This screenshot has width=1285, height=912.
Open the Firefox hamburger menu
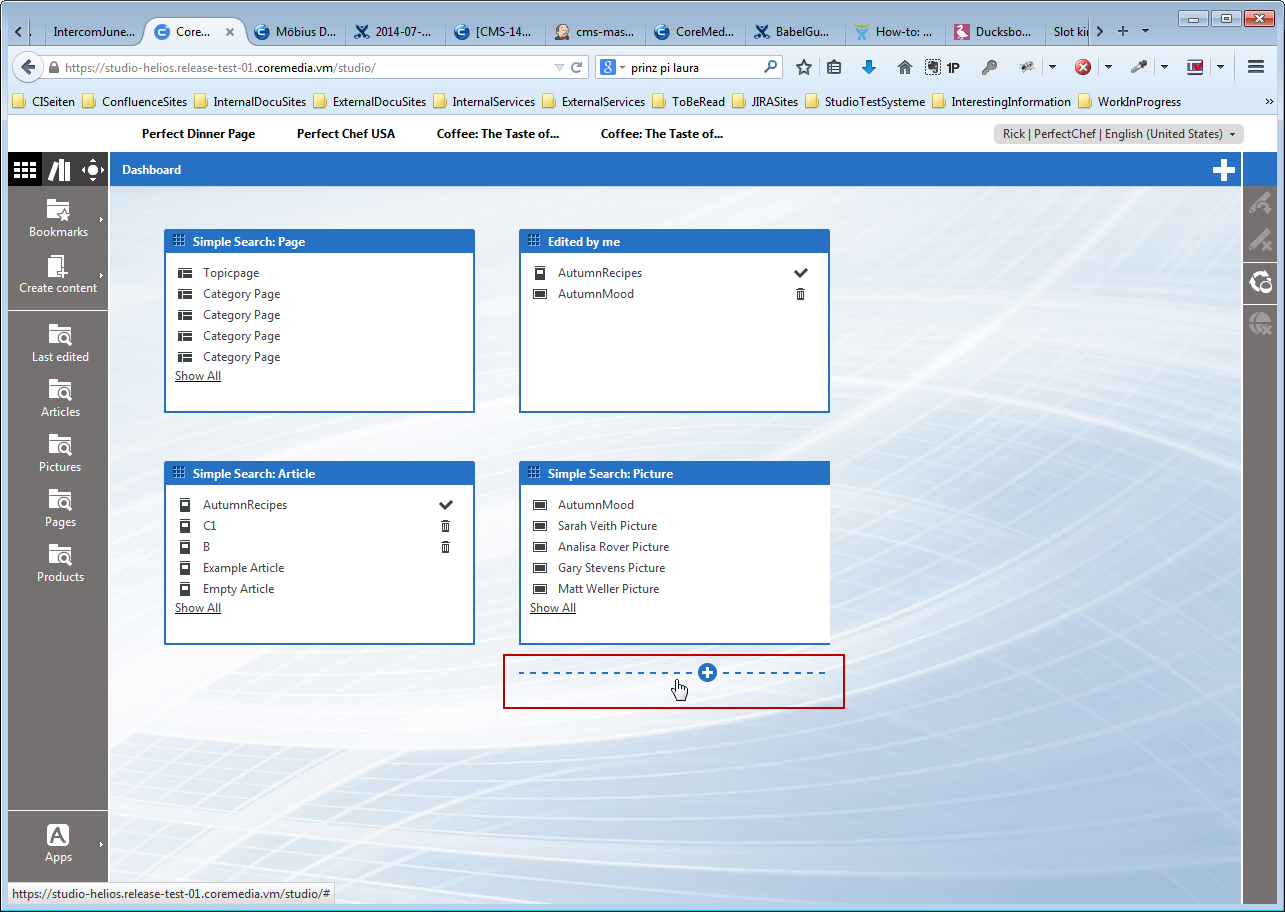coord(1257,67)
